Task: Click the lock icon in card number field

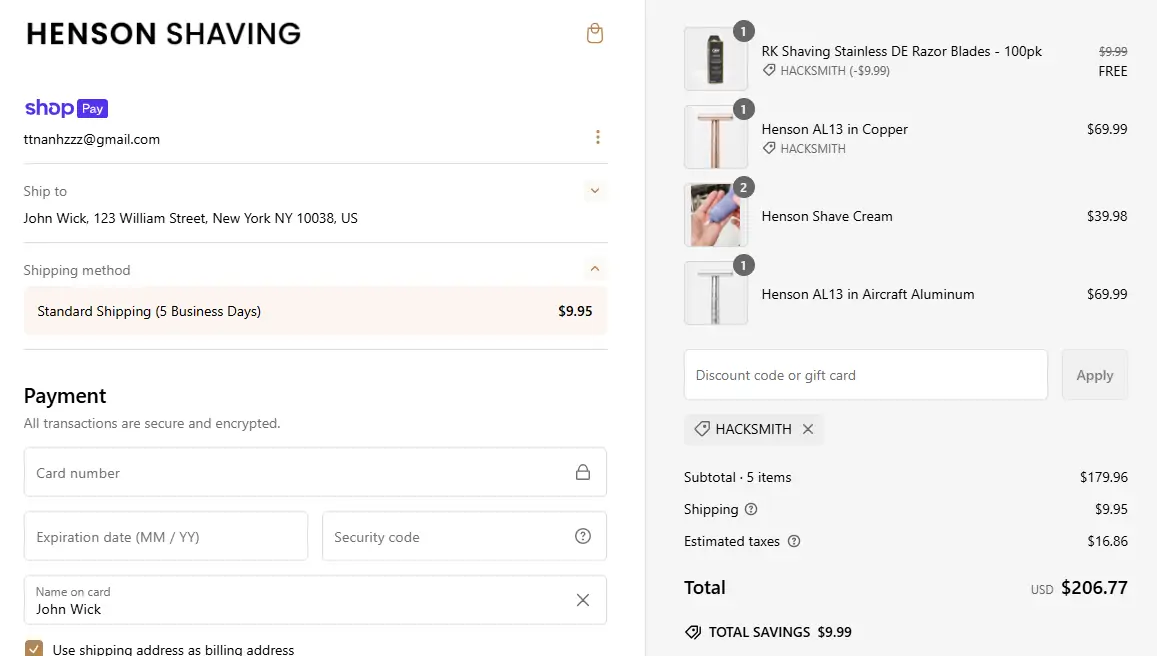Action: pyautogui.click(x=583, y=472)
